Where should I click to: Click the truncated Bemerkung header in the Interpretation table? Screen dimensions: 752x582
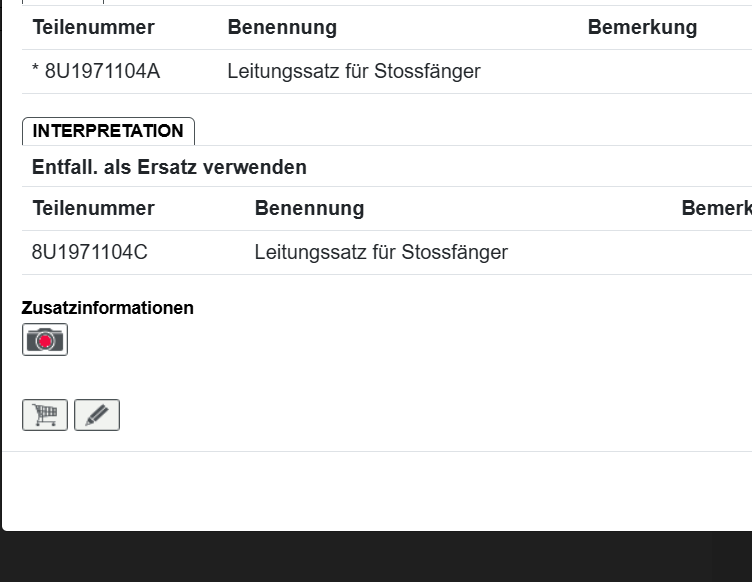click(x=716, y=208)
